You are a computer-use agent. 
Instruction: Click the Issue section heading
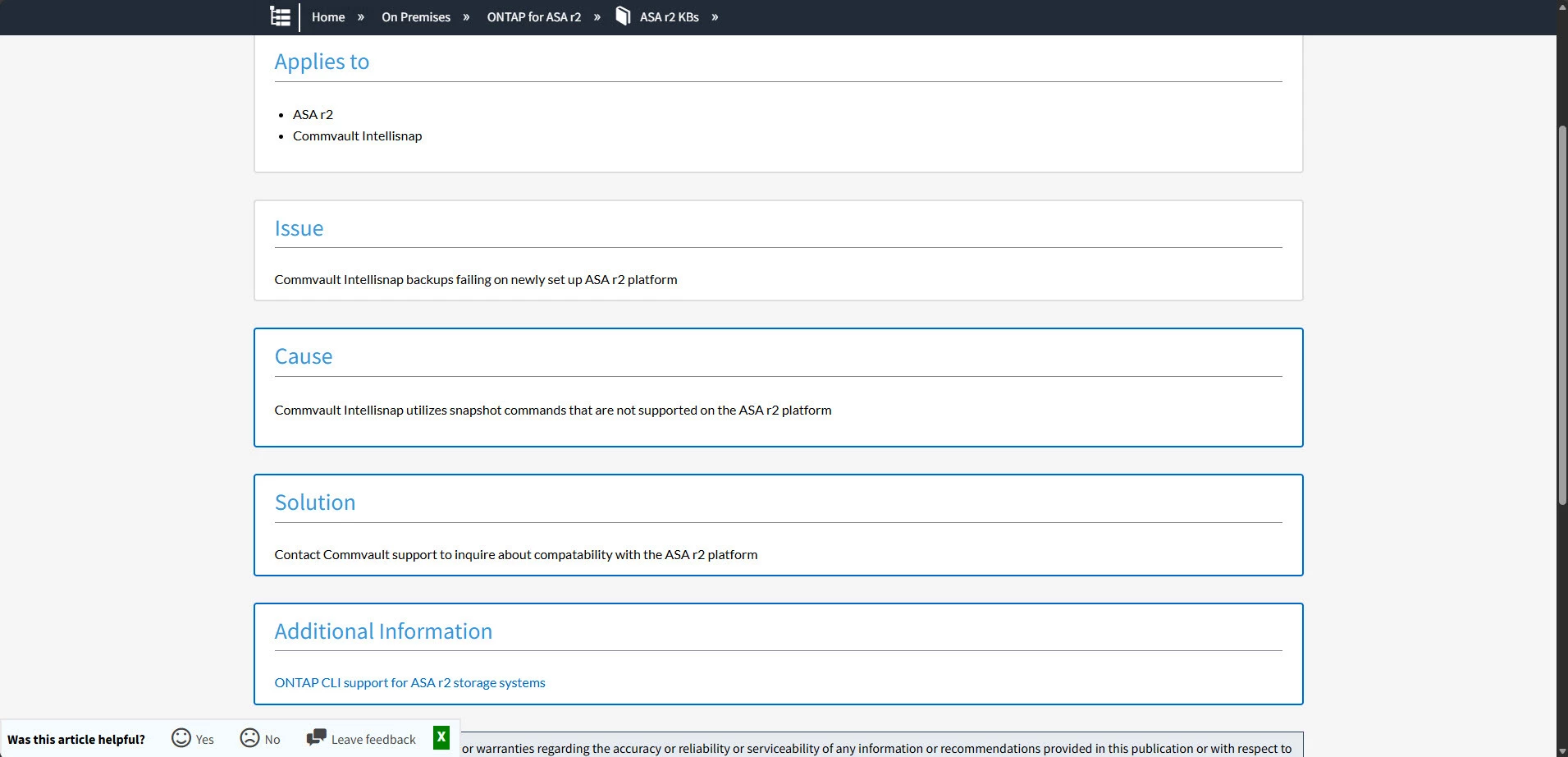click(299, 228)
